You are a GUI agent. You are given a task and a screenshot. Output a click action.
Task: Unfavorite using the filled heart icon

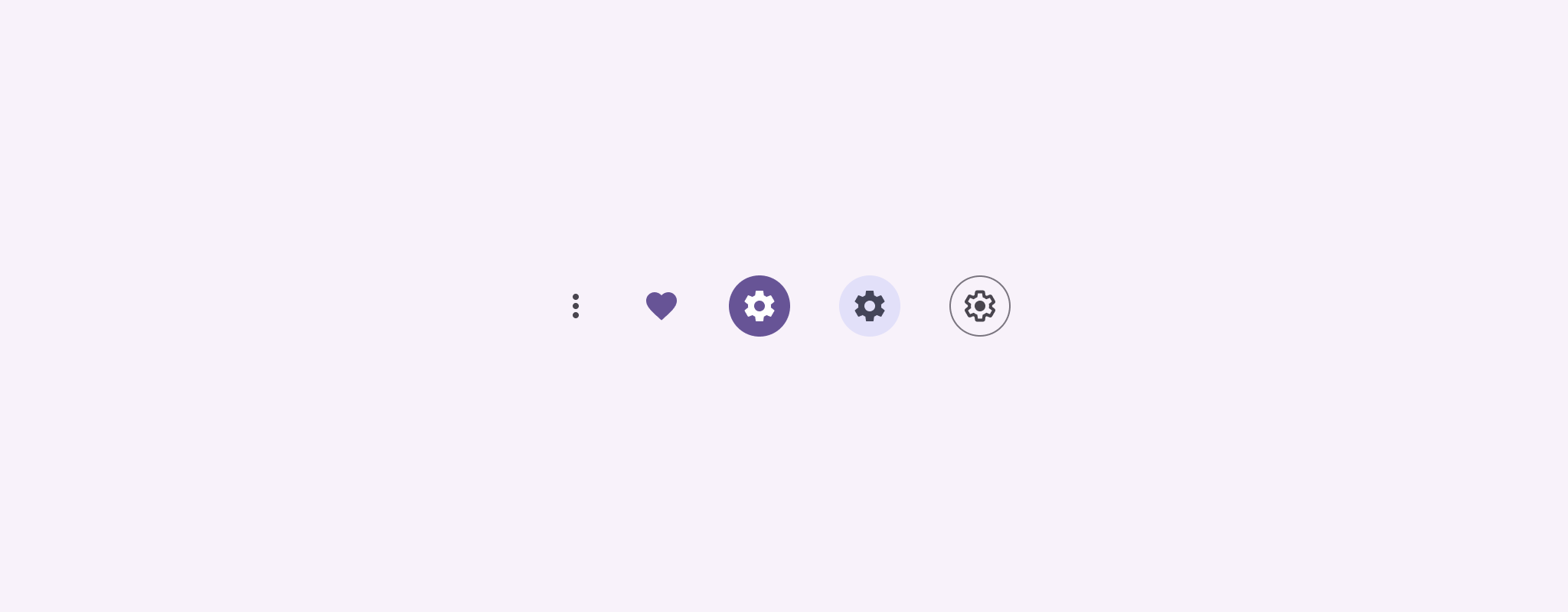(661, 306)
